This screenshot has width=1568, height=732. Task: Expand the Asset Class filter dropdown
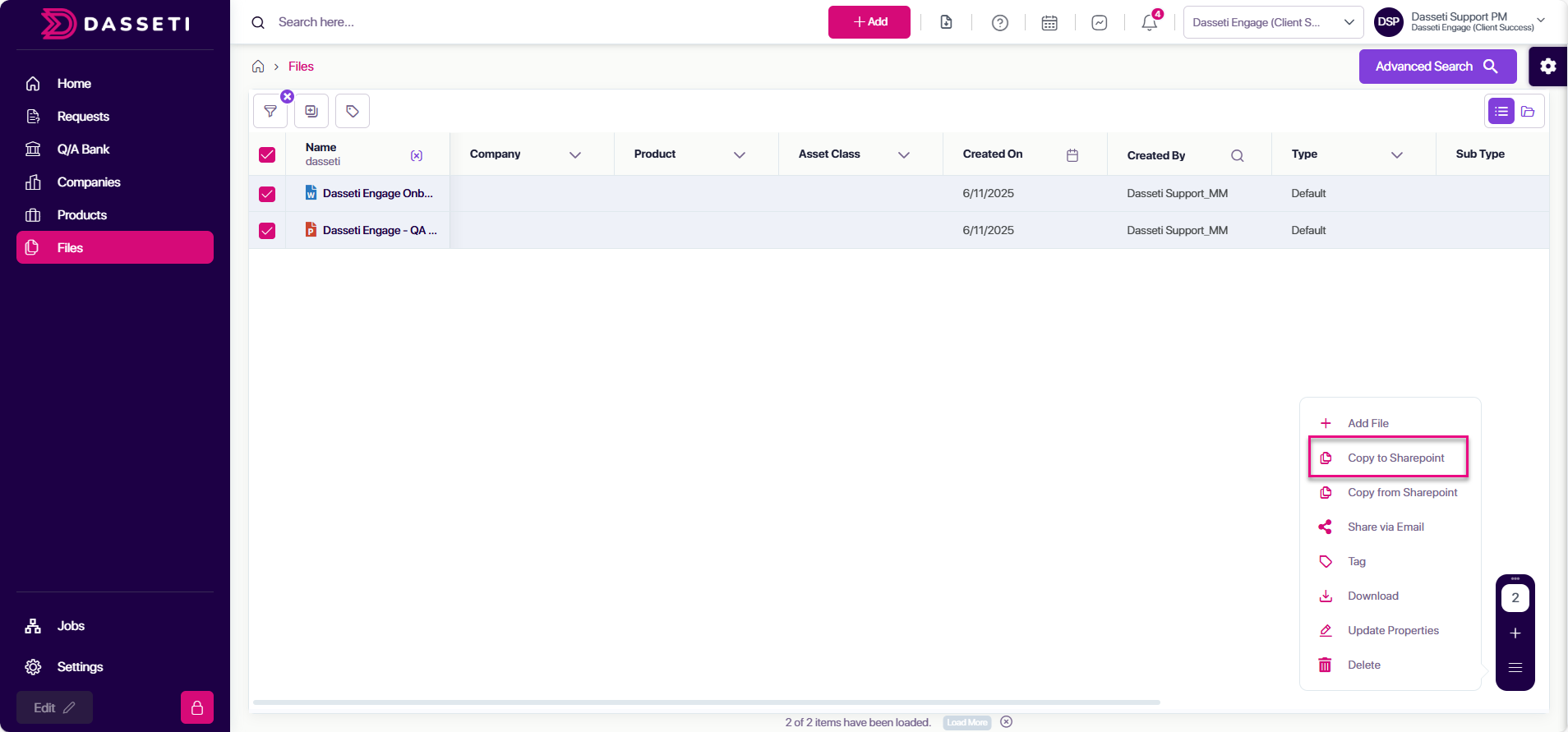click(904, 154)
